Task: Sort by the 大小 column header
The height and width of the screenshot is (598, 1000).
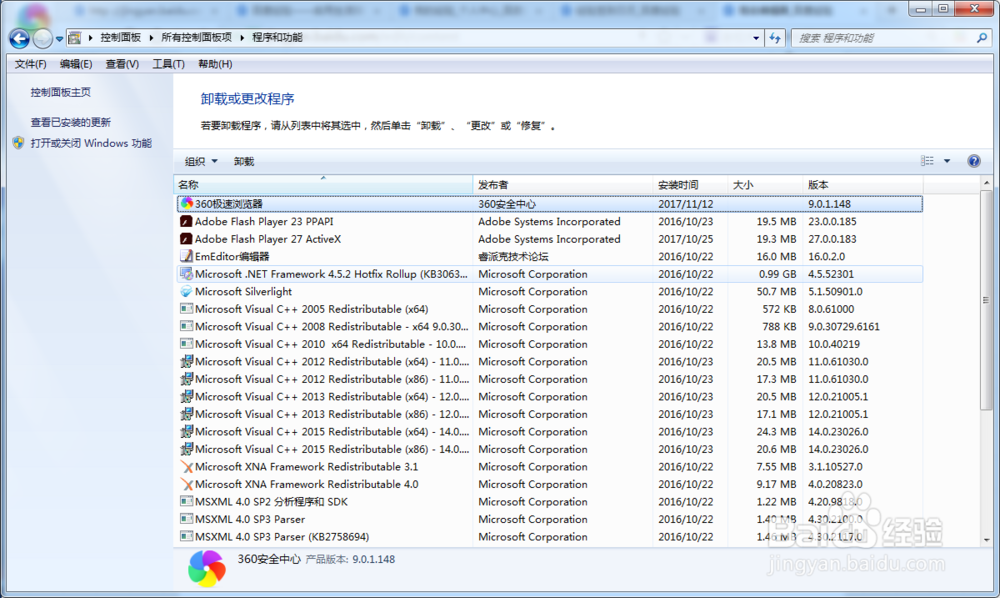Action: pos(765,185)
